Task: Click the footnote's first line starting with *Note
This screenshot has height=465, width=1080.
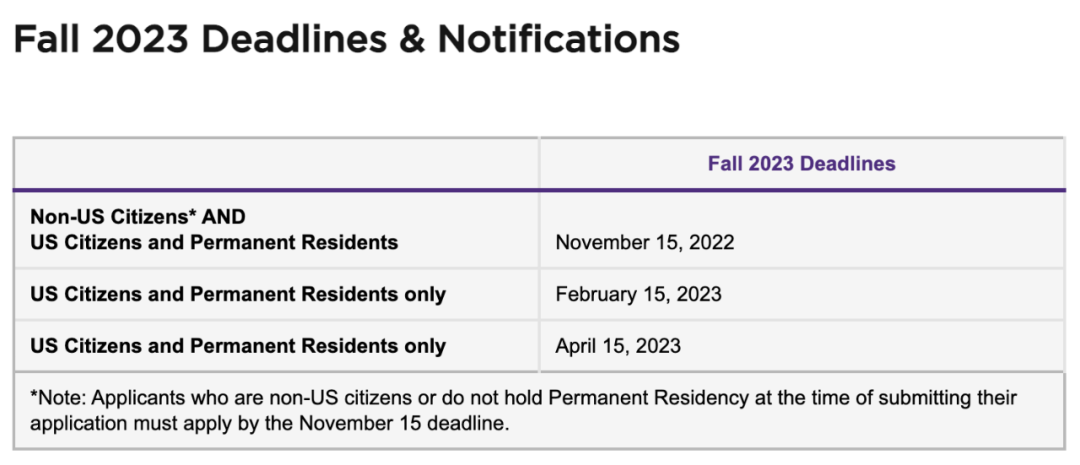Action: 523,397
